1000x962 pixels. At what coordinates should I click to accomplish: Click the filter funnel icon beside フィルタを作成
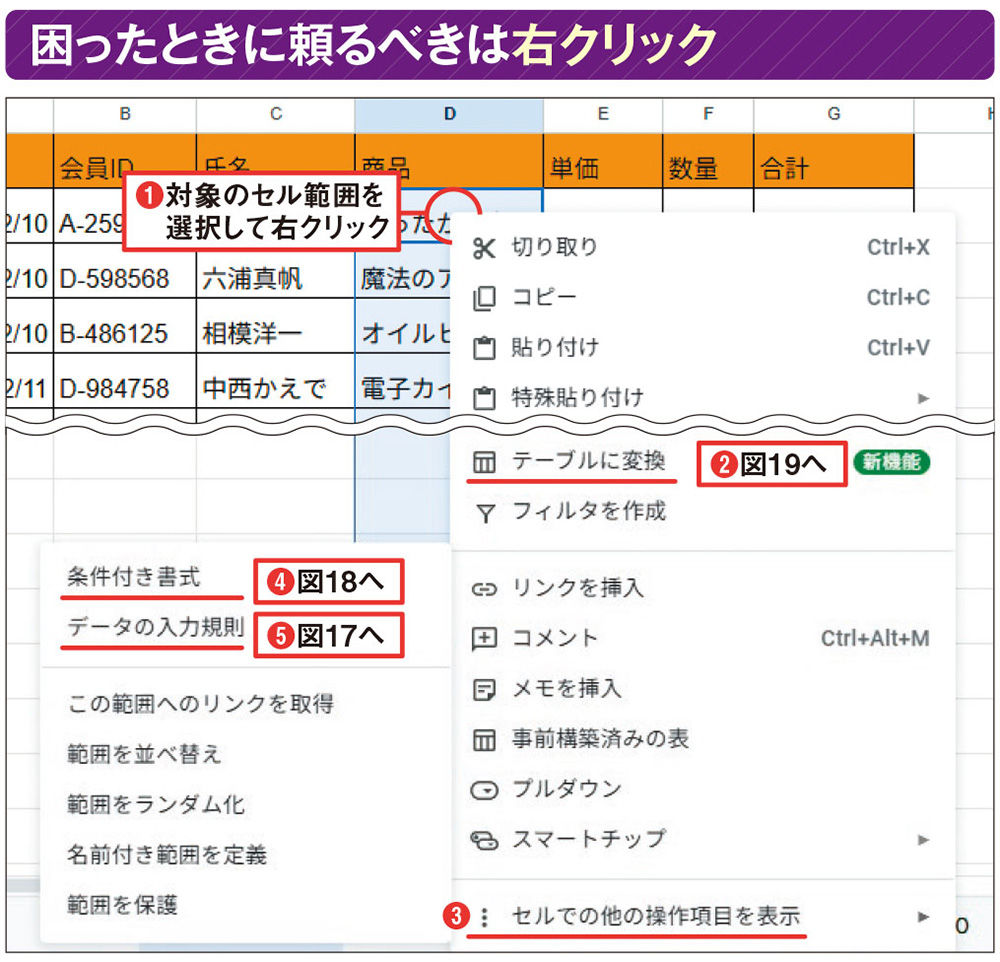click(x=483, y=511)
